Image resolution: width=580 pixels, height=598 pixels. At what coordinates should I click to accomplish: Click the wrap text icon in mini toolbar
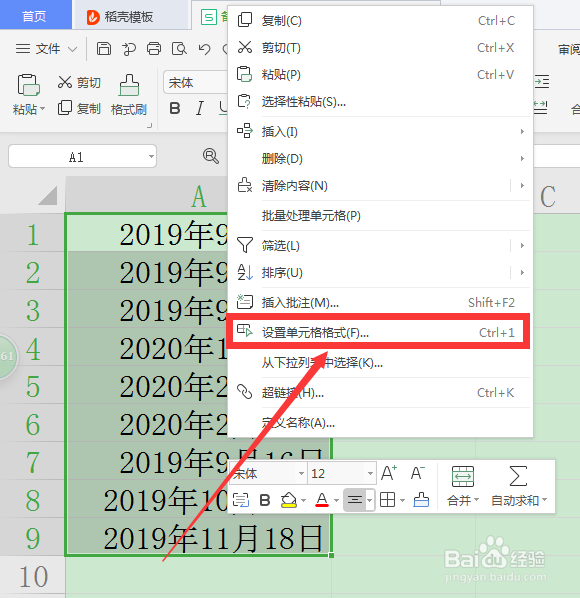[241, 500]
